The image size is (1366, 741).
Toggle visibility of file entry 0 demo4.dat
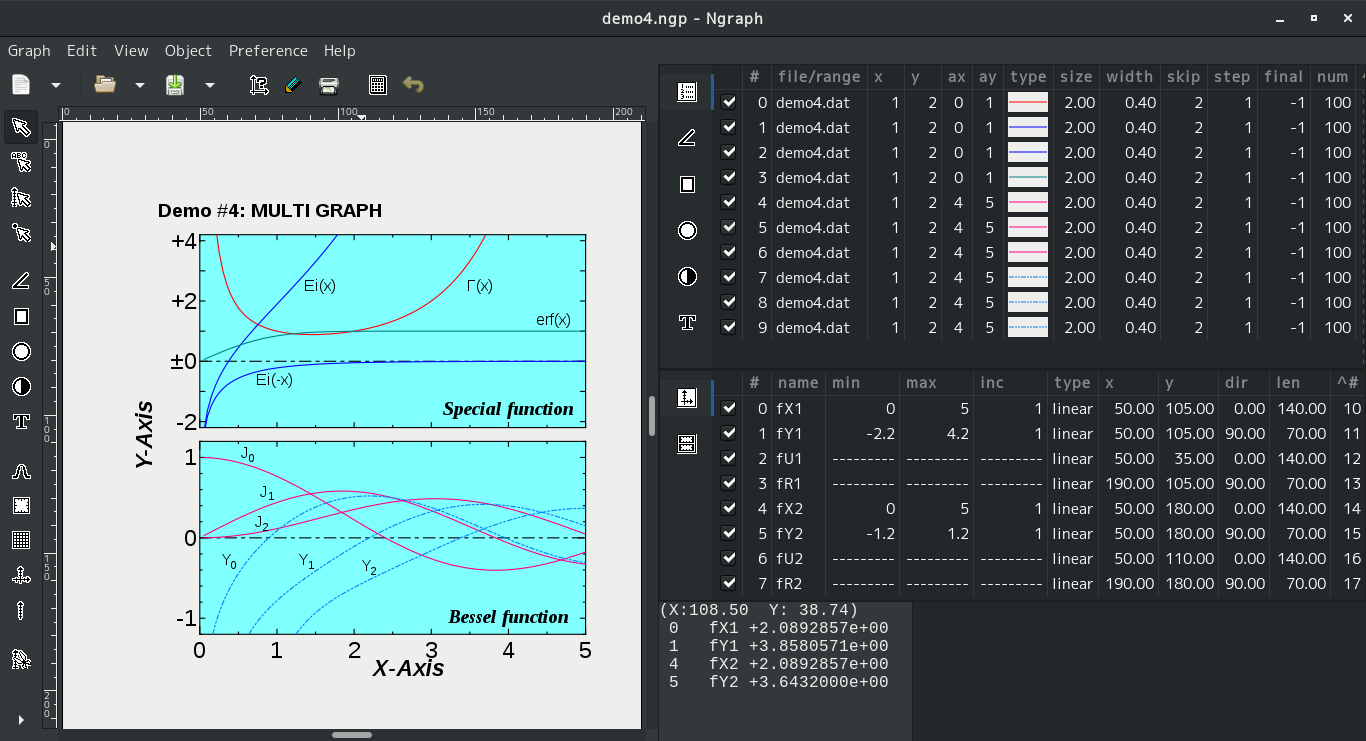click(x=729, y=102)
